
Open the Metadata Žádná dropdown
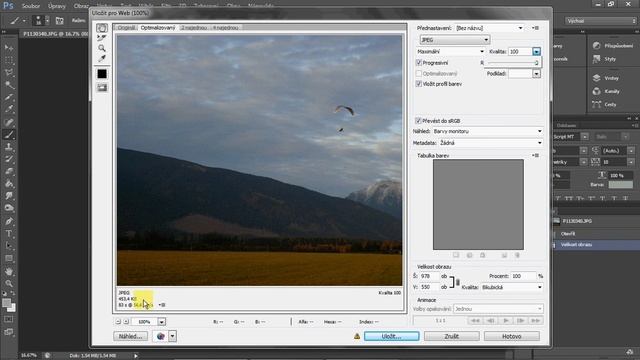click(491, 143)
